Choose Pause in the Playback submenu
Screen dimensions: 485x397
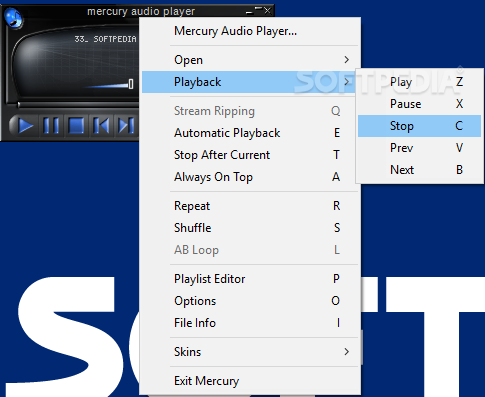pos(419,104)
